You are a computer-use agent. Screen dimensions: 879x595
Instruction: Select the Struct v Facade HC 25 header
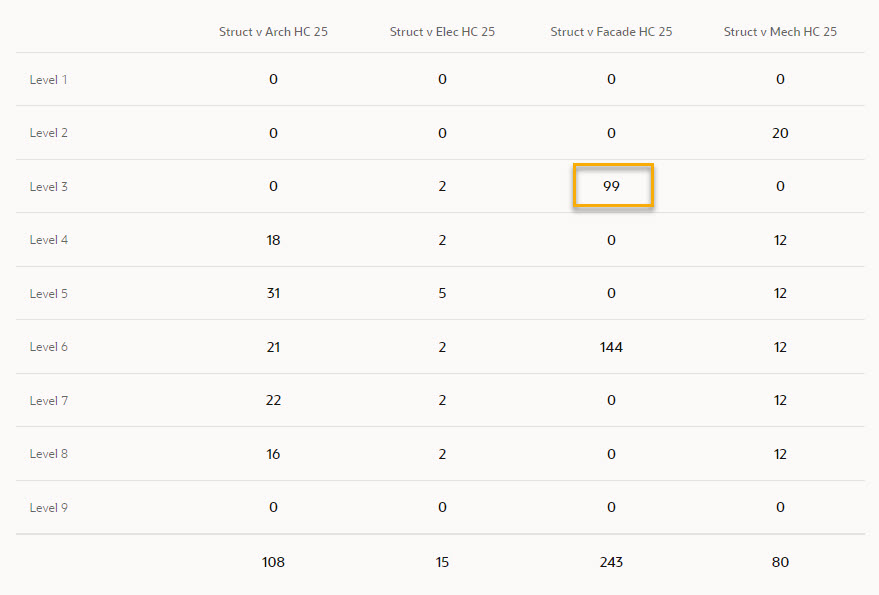pos(611,32)
